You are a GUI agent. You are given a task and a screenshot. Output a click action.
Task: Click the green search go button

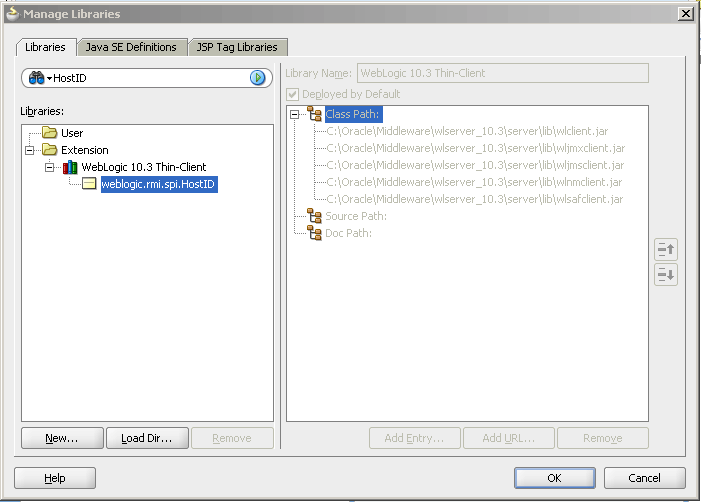(x=257, y=78)
